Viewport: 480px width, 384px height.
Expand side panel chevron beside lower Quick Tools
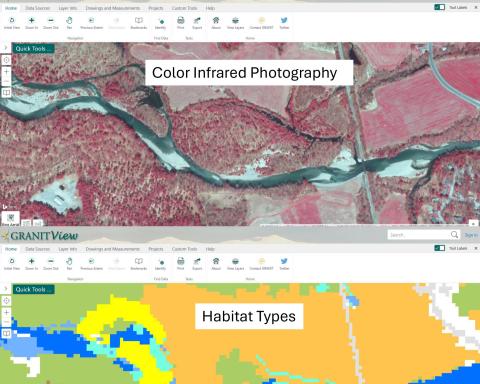click(5, 289)
